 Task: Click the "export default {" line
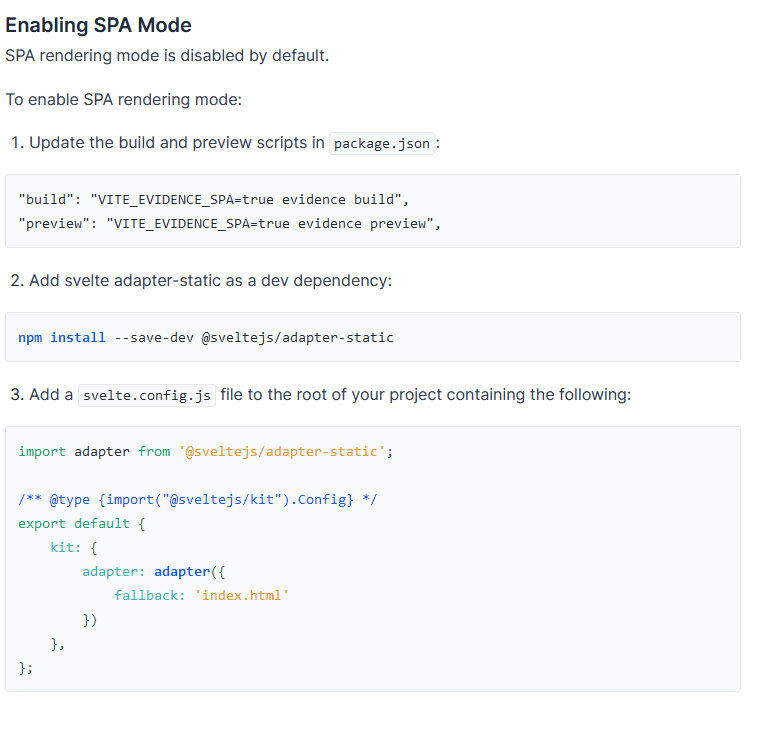(81, 523)
